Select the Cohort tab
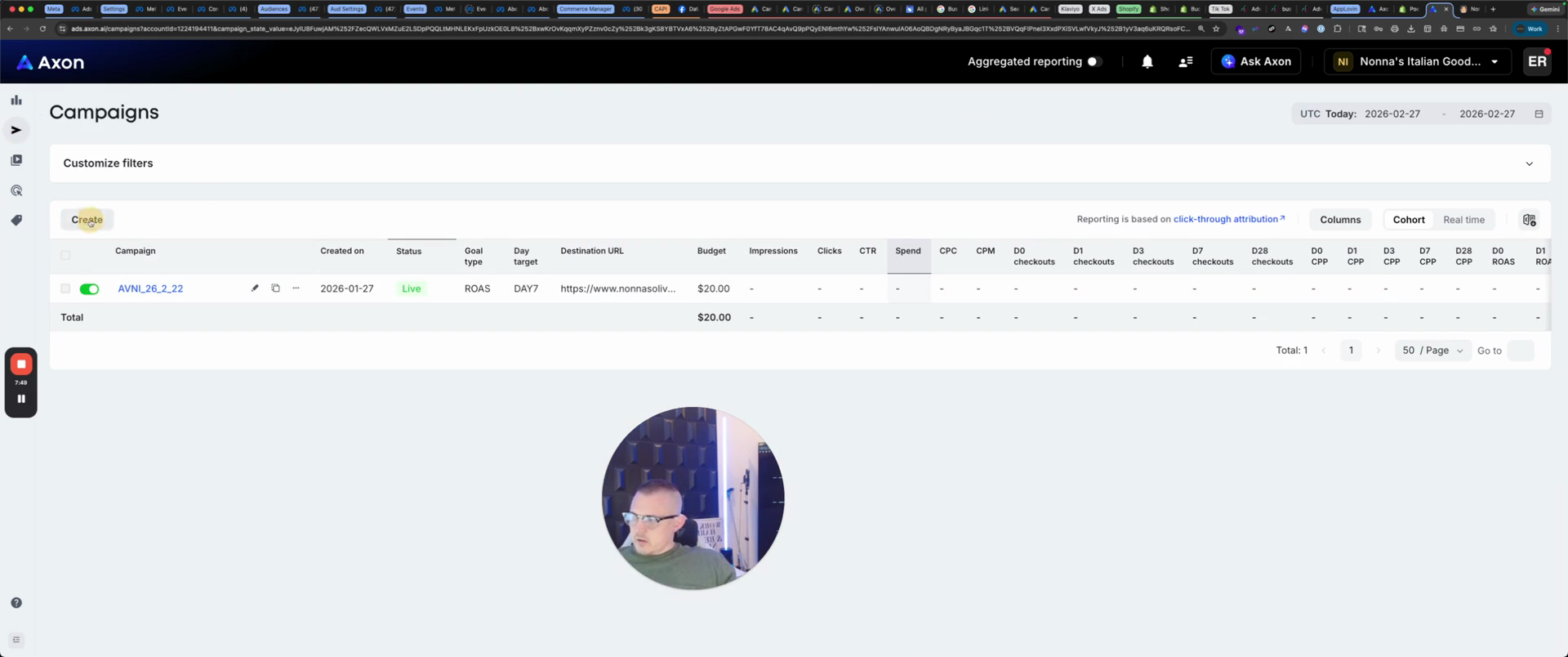Image resolution: width=1568 pixels, height=657 pixels. point(1408,220)
